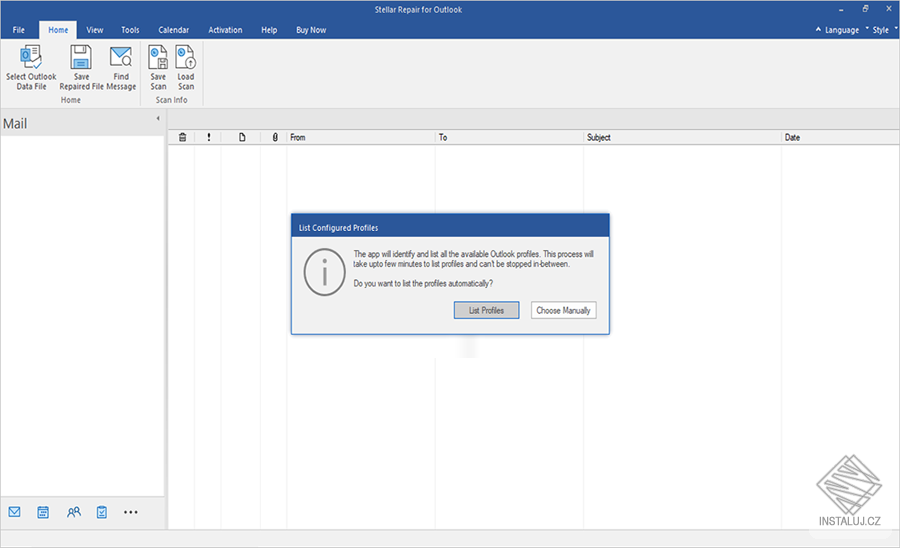Minimize the Stellar Repair window
Image resolution: width=900 pixels, height=548 pixels.
click(x=841, y=9)
